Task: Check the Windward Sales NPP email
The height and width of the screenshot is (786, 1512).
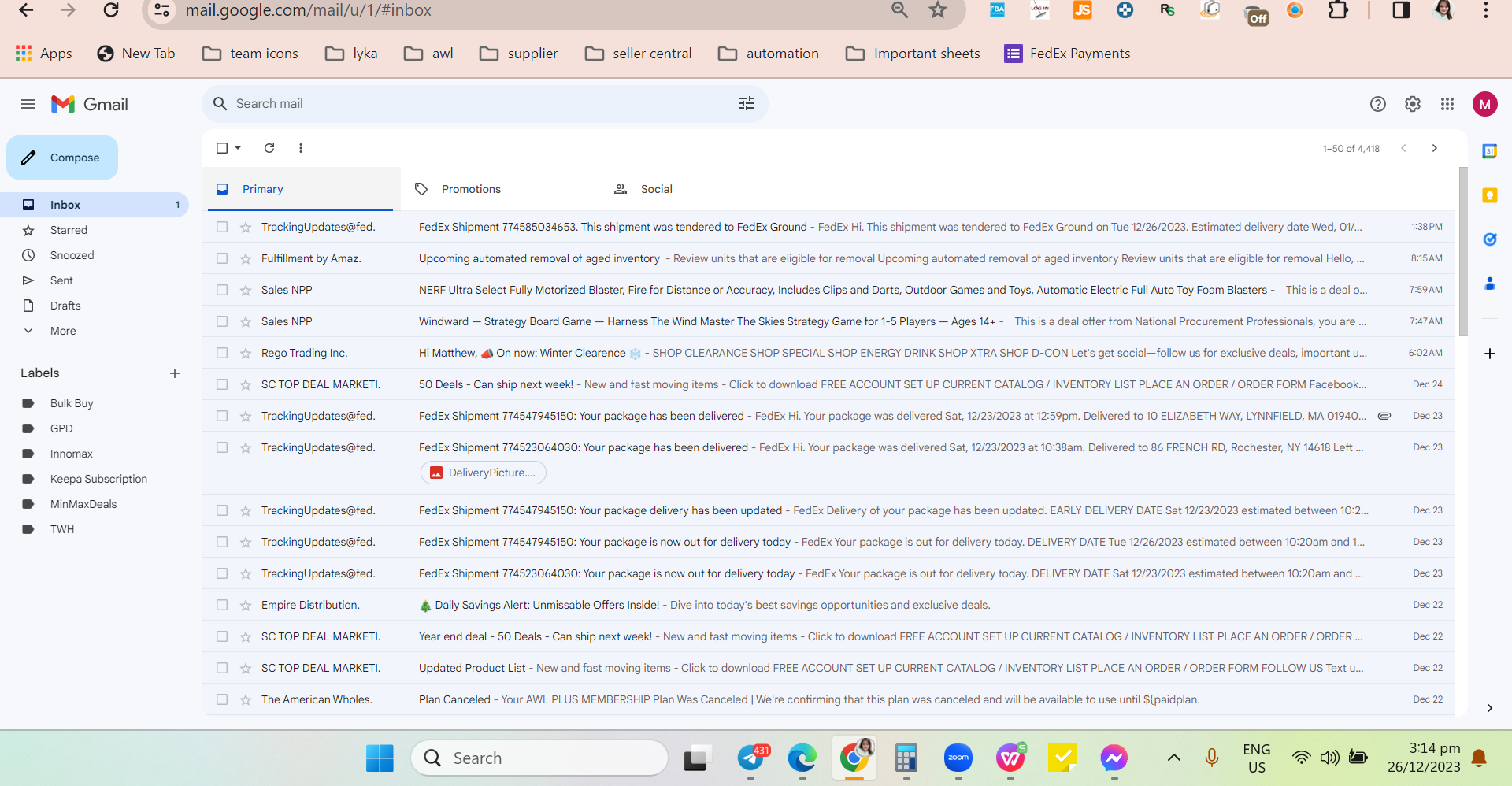Action: [222, 321]
